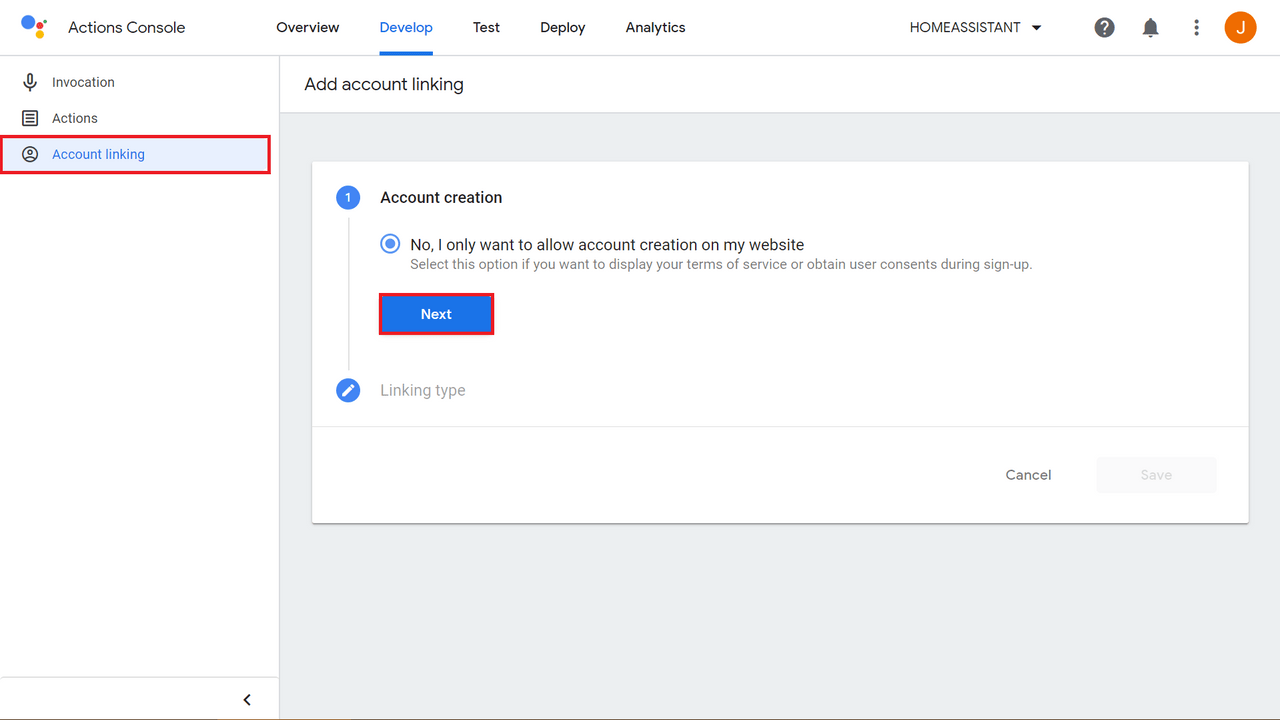This screenshot has height=720, width=1280.
Task: Switch to the Test tab
Action: [x=486, y=28]
